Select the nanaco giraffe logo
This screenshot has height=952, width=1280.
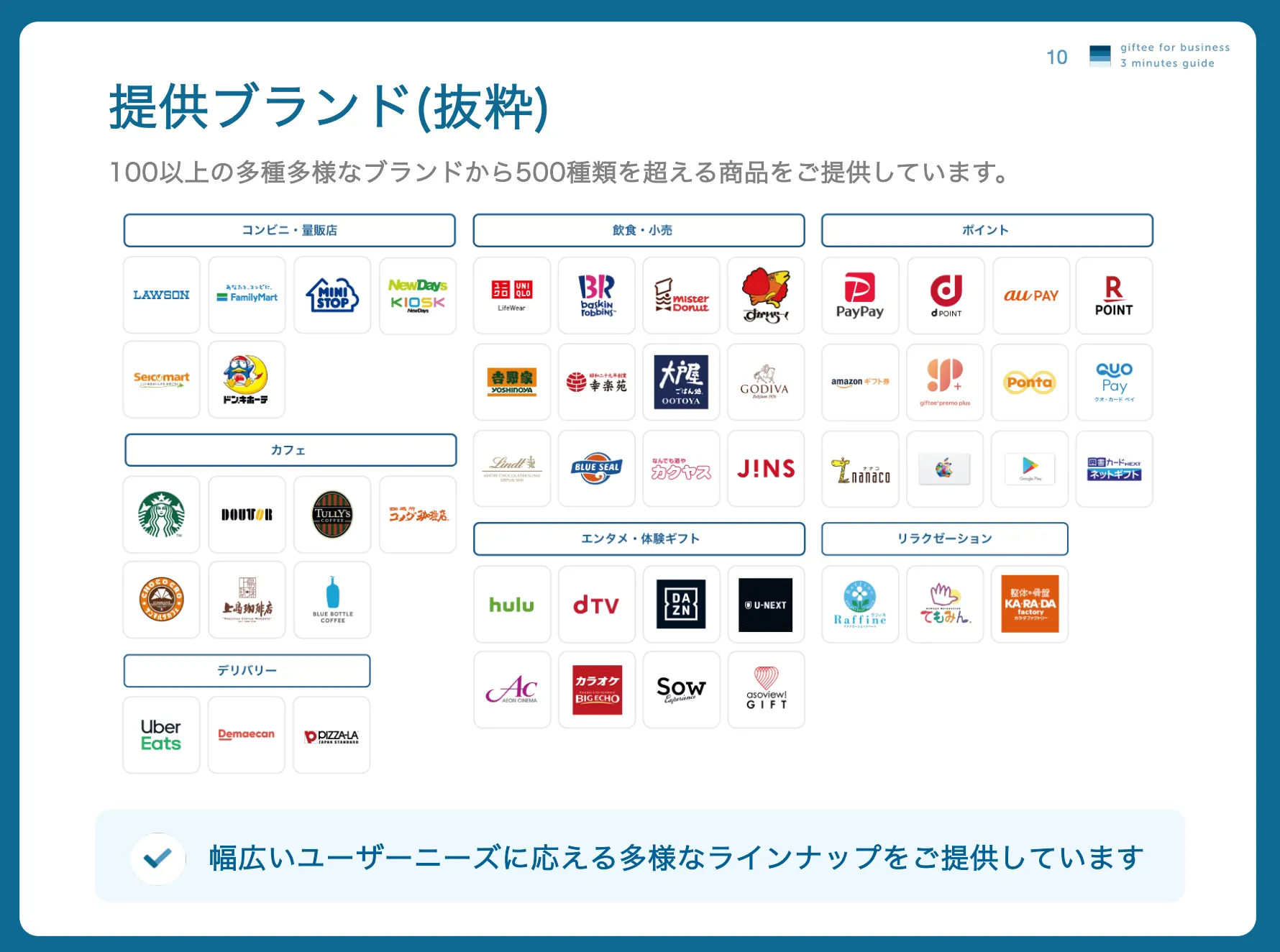[x=860, y=470]
